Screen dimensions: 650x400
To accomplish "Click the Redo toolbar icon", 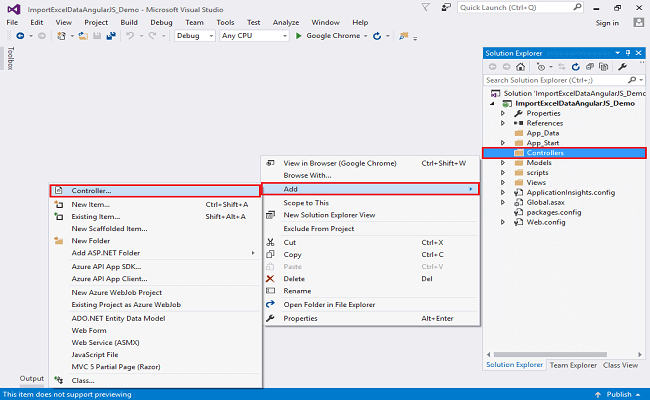I will (153, 36).
